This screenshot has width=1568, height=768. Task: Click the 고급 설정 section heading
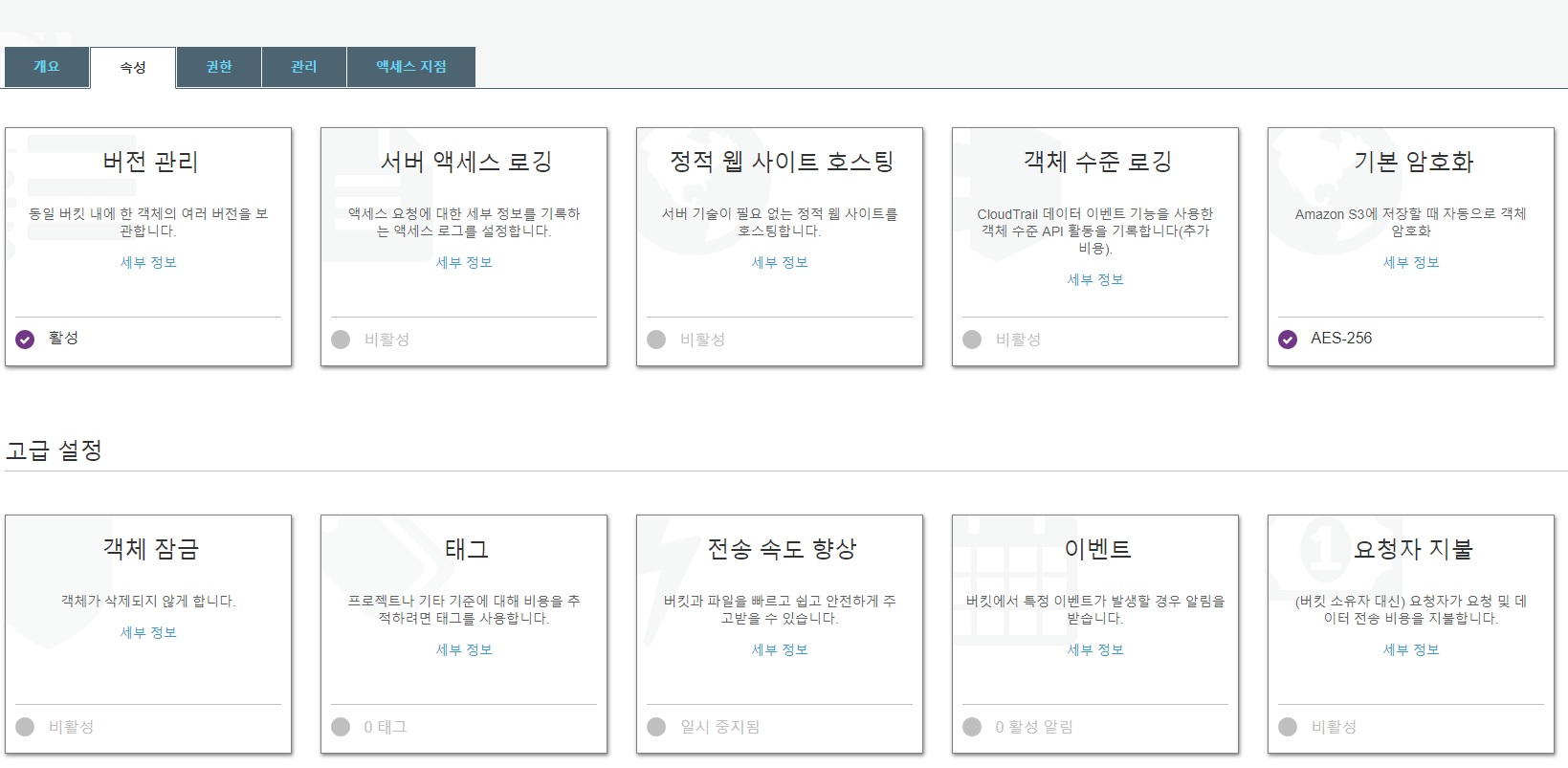coord(54,450)
